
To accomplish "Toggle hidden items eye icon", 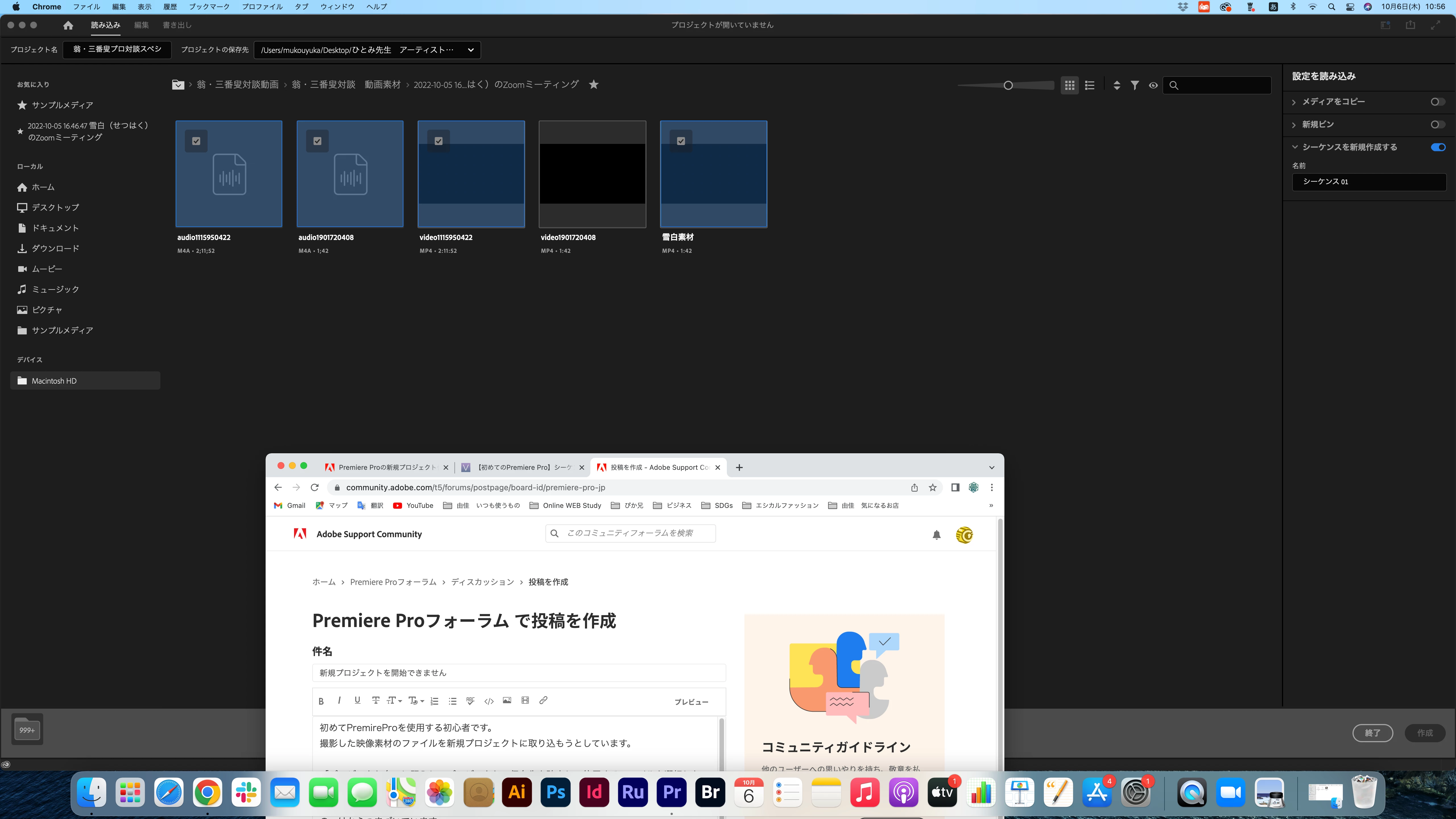I will pos(1153,85).
